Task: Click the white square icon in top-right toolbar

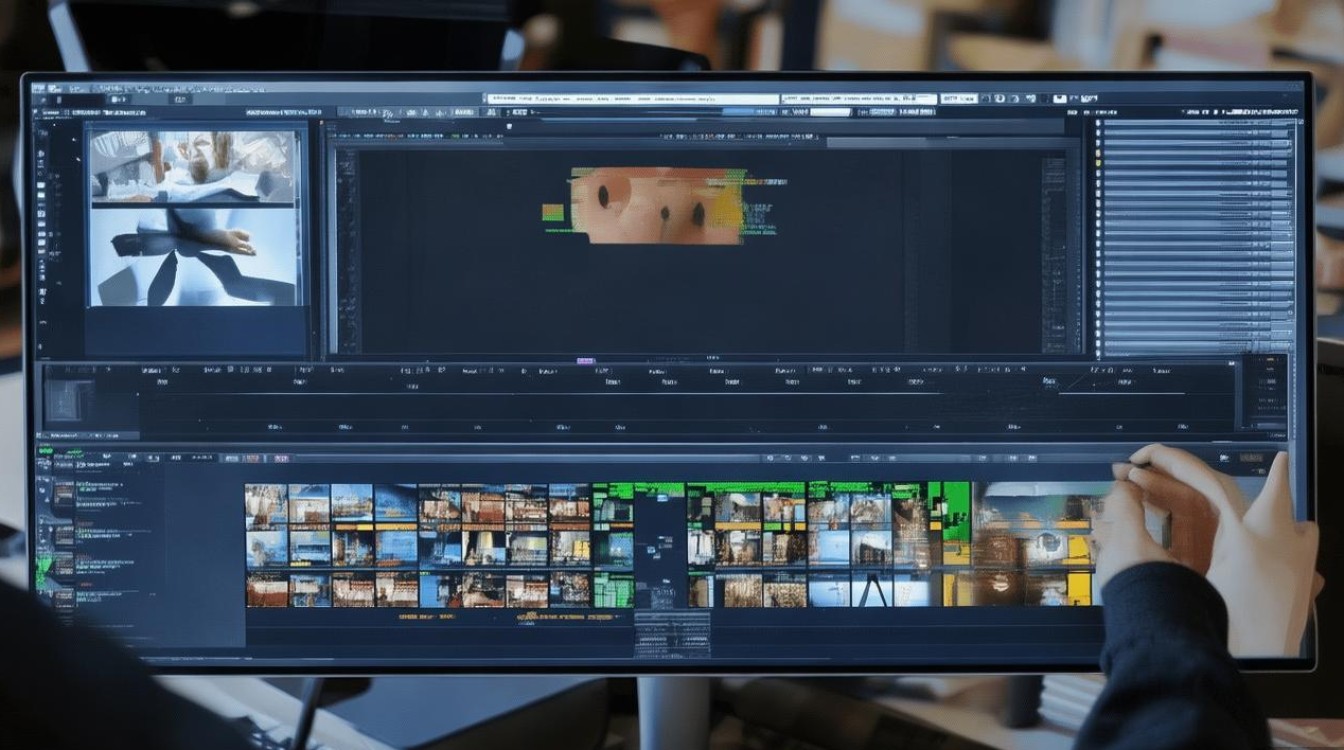Action: [x=1059, y=99]
